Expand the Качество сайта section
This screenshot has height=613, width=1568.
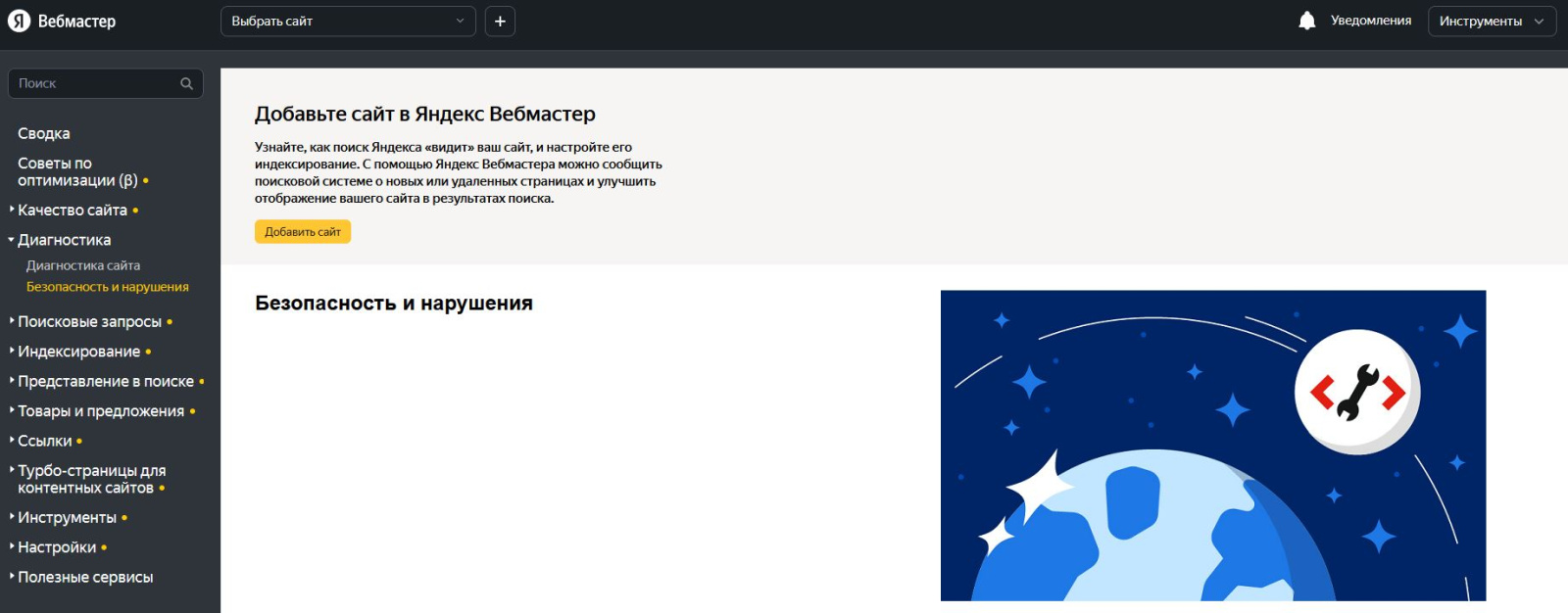click(73, 210)
